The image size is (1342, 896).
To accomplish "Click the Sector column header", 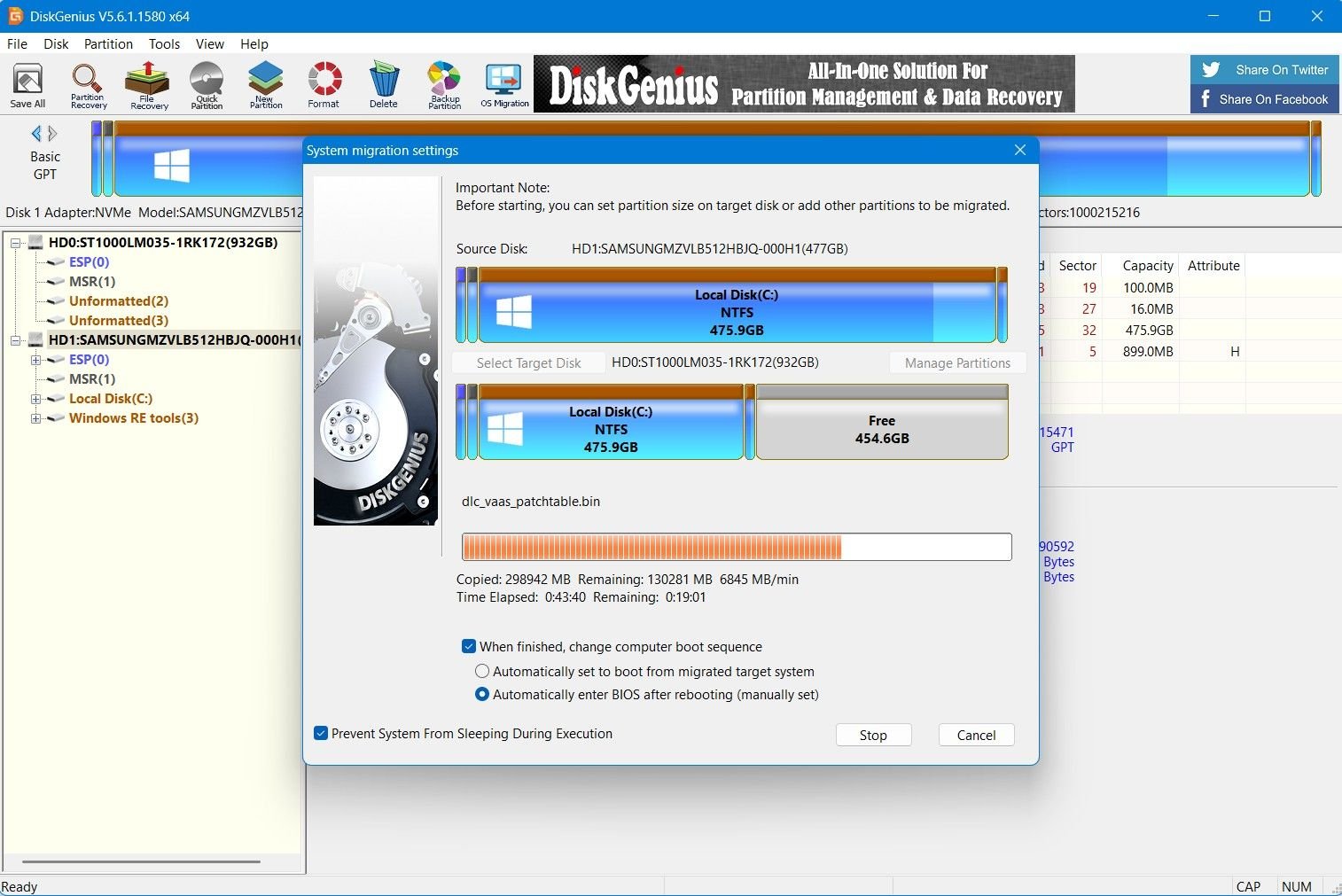I will coord(1077,265).
